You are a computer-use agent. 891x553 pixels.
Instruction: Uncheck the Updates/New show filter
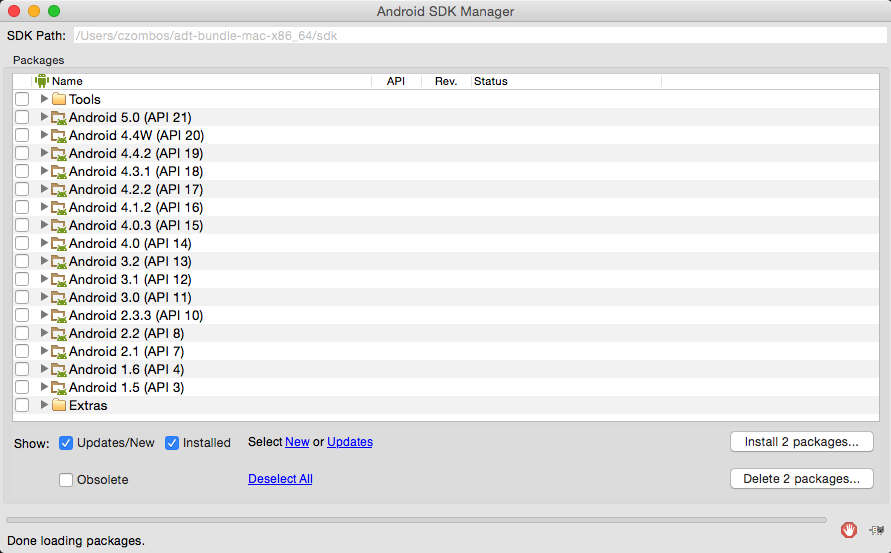(x=66, y=443)
